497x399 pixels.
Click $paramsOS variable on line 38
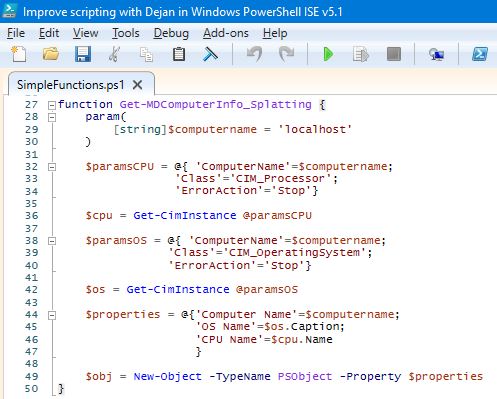pos(116,240)
